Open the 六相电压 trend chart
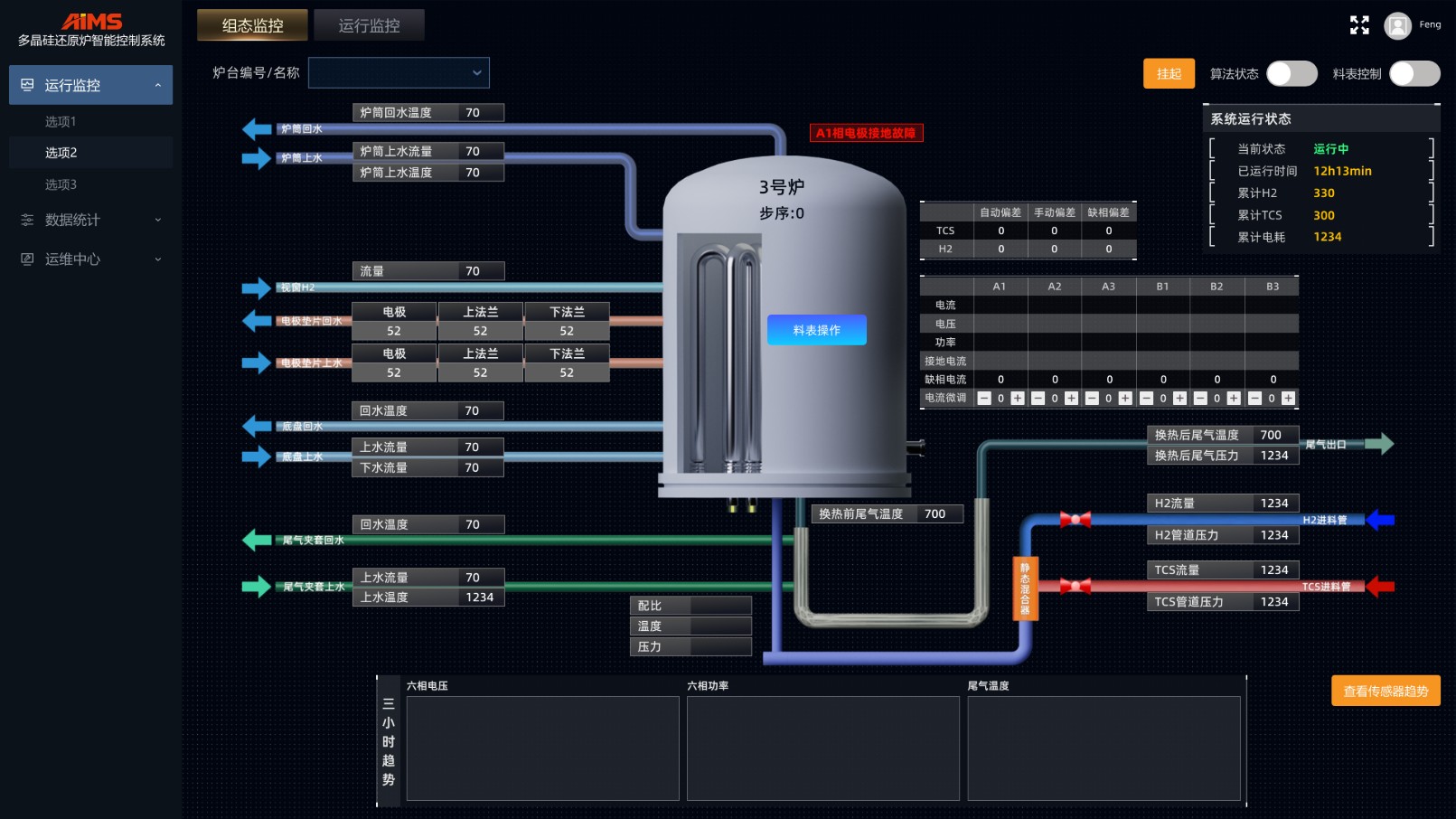The width and height of the screenshot is (1456, 819). [542, 748]
